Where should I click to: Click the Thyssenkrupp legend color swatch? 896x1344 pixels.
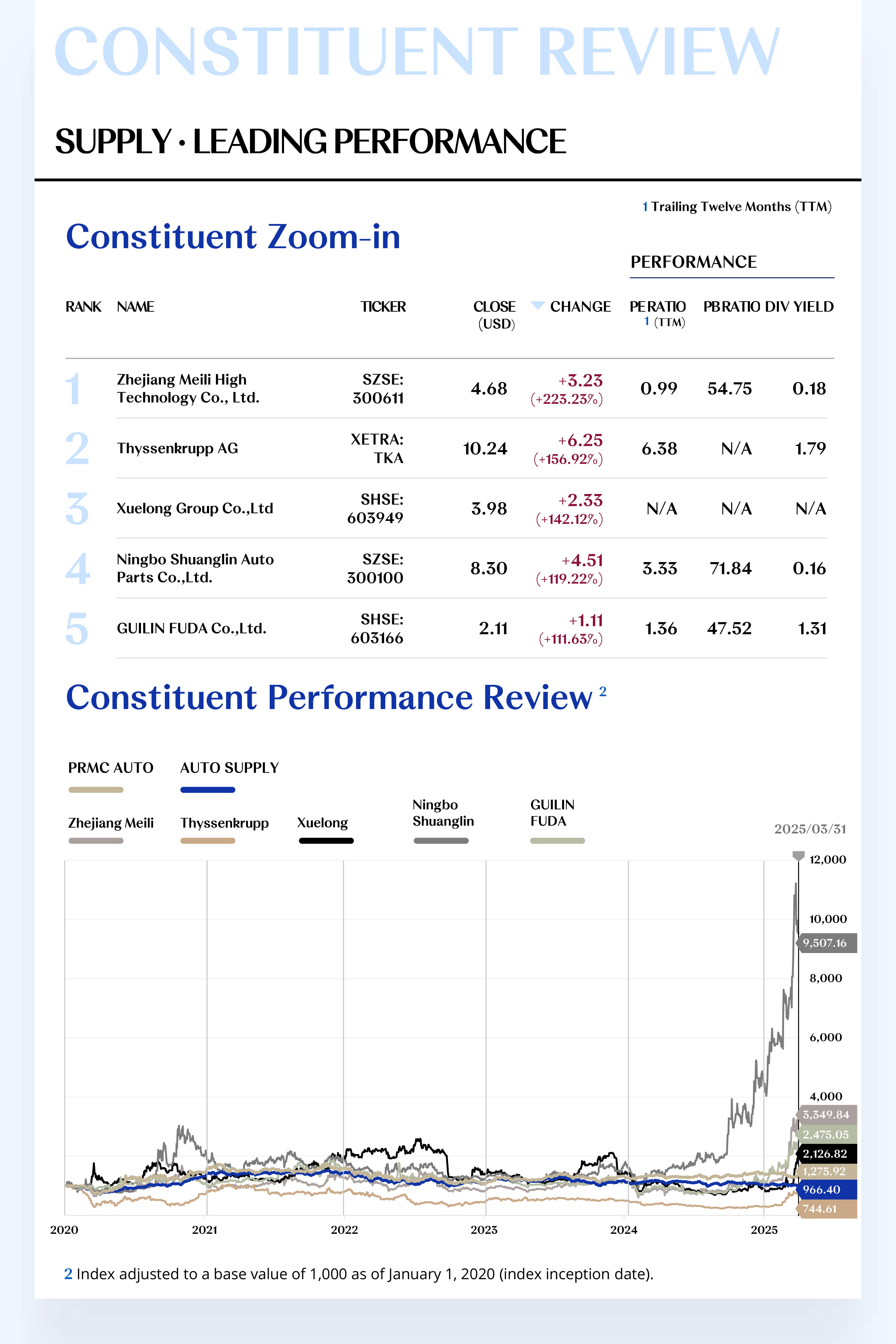pos(208,840)
